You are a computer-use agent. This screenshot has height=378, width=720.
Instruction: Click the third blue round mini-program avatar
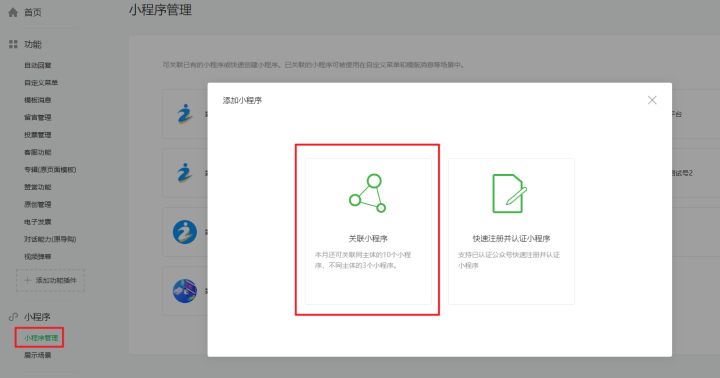185,232
